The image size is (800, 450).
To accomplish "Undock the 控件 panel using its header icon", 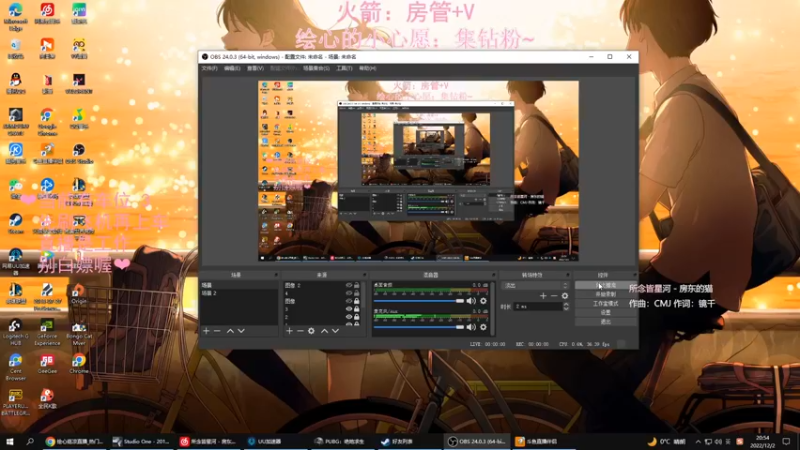I will click(x=634, y=275).
